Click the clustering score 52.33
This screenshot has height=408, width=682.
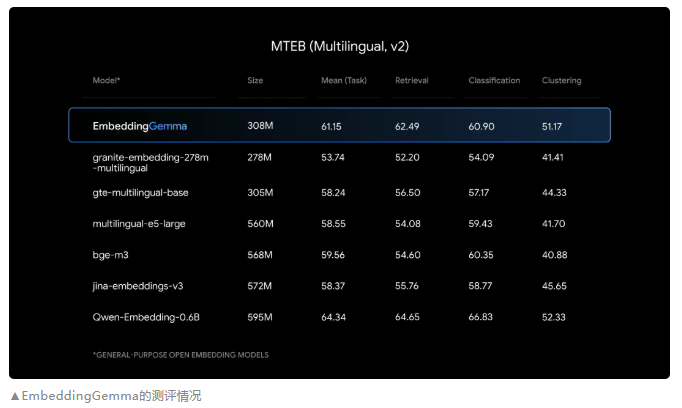pyautogui.click(x=553, y=317)
